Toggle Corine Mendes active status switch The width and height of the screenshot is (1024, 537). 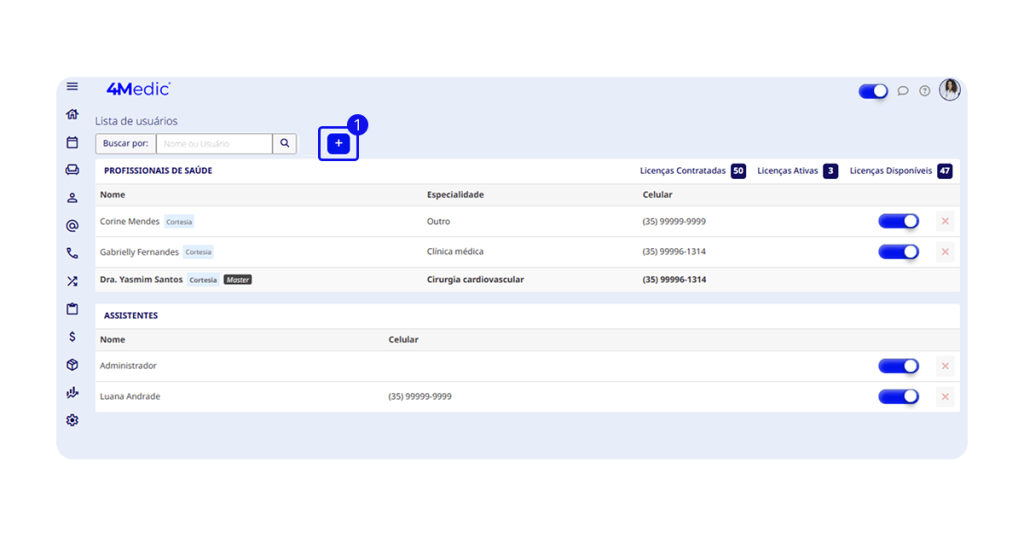tap(898, 222)
